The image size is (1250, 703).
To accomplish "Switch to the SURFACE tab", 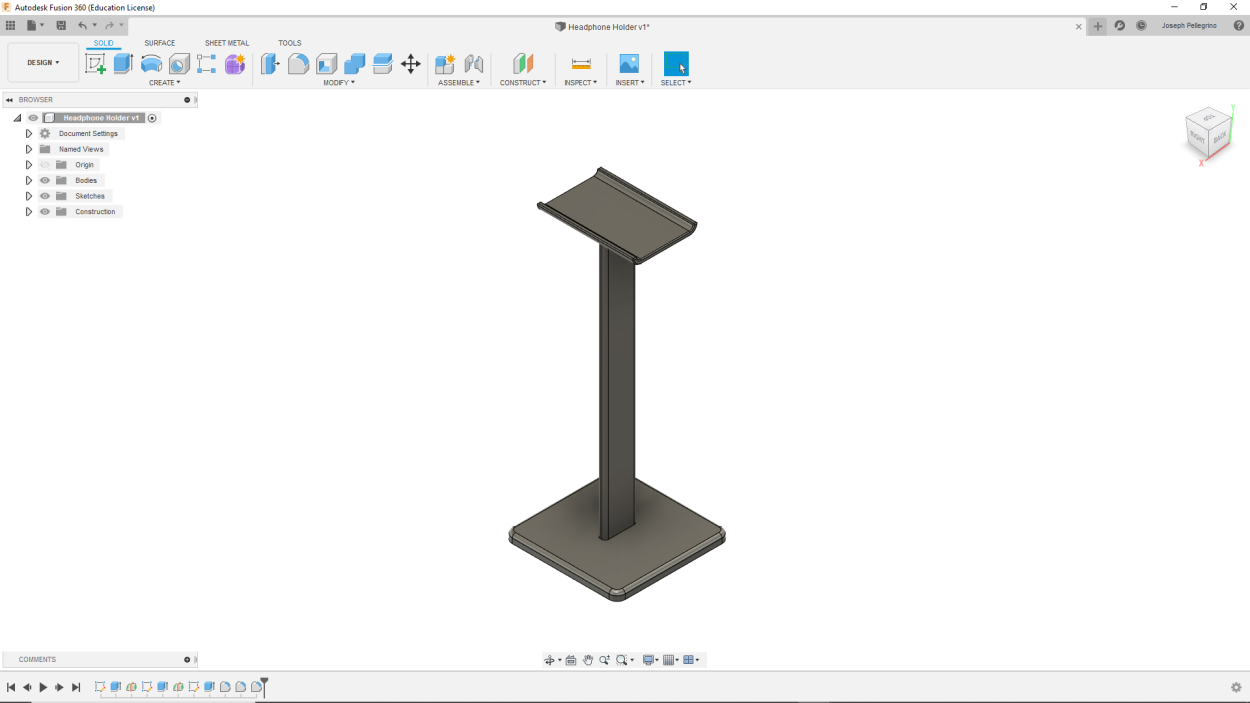I will point(160,43).
